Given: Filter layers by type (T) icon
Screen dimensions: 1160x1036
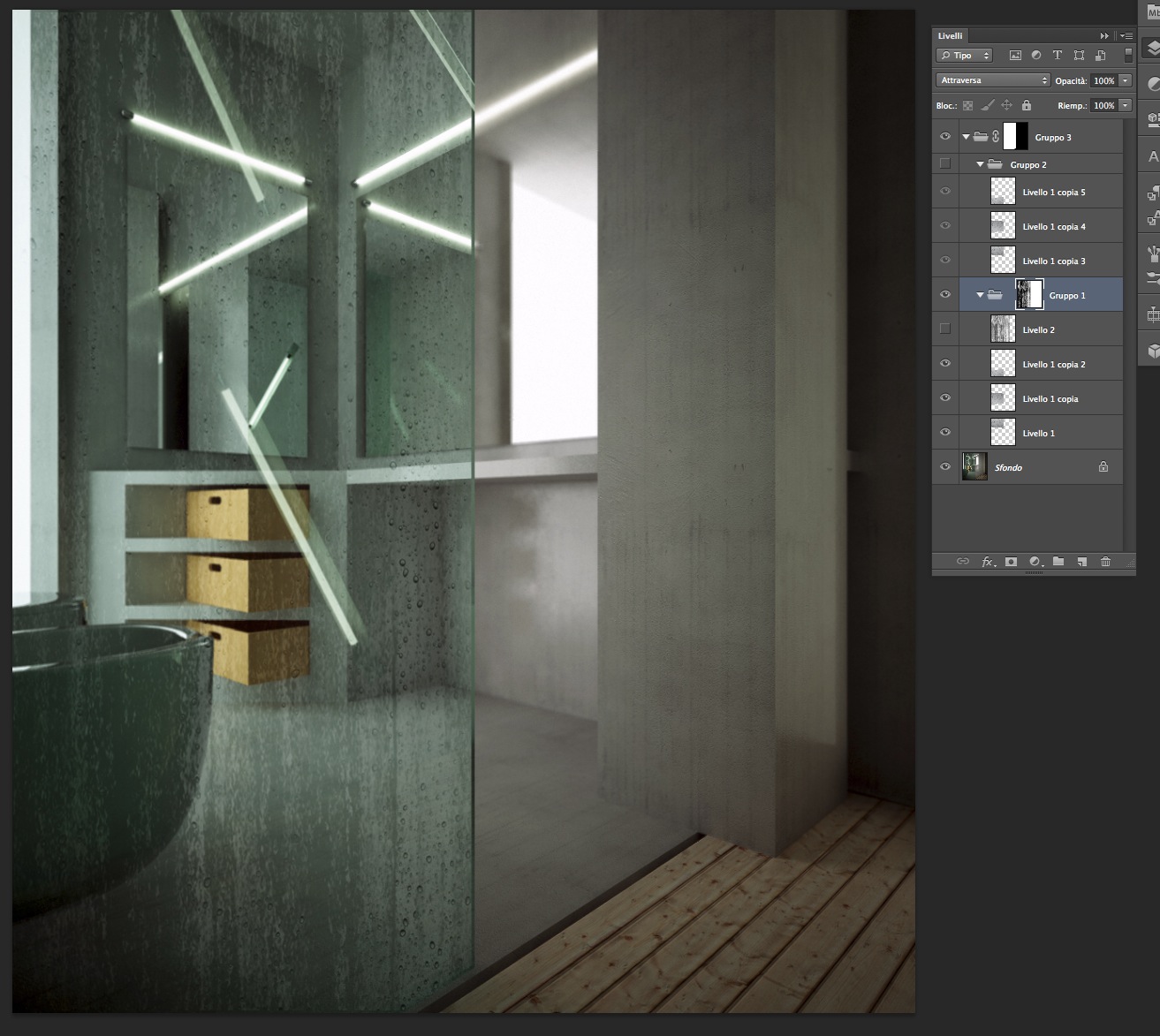Looking at the screenshot, I should click(1057, 55).
